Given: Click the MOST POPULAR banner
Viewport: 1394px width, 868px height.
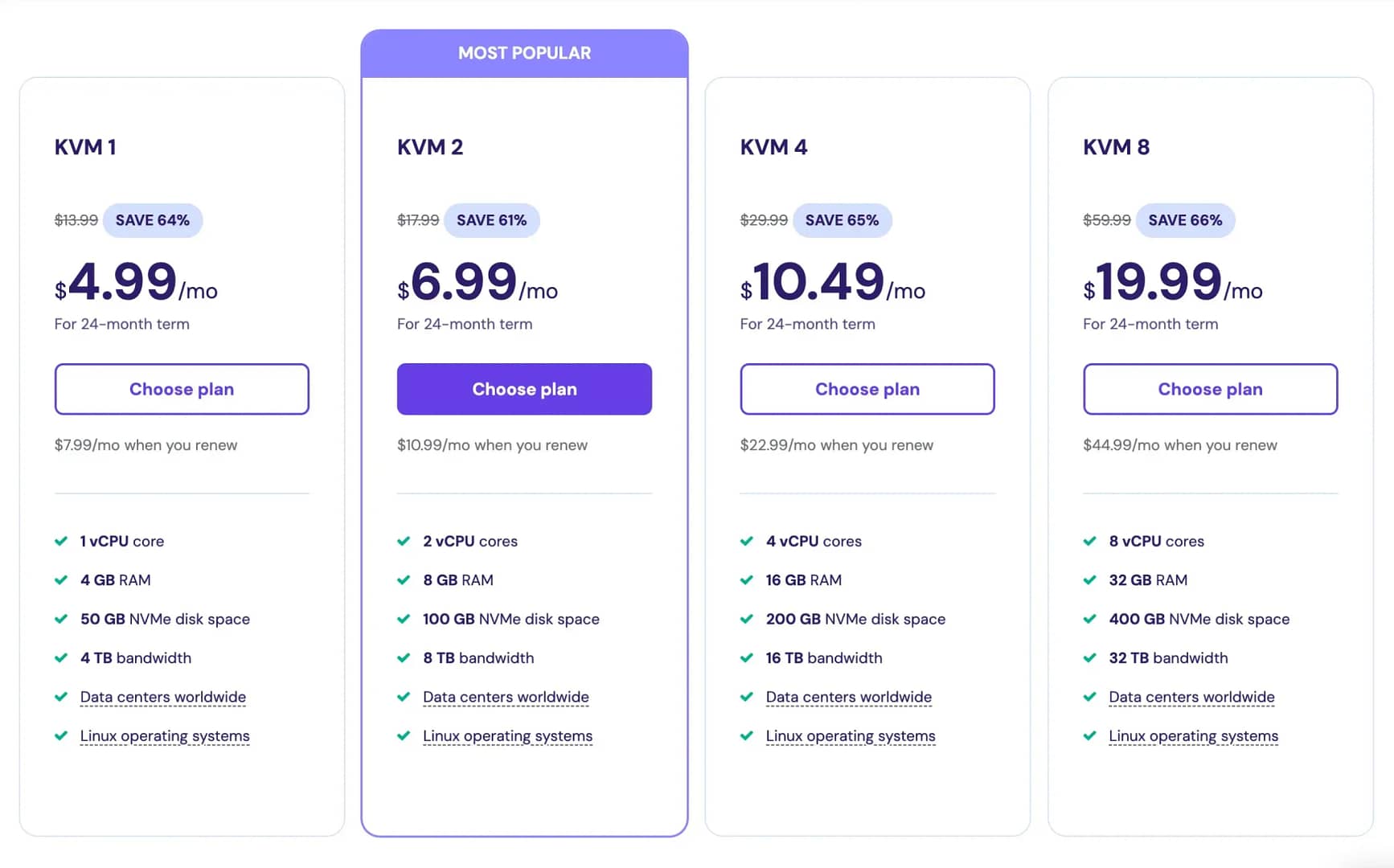Looking at the screenshot, I should click(524, 53).
